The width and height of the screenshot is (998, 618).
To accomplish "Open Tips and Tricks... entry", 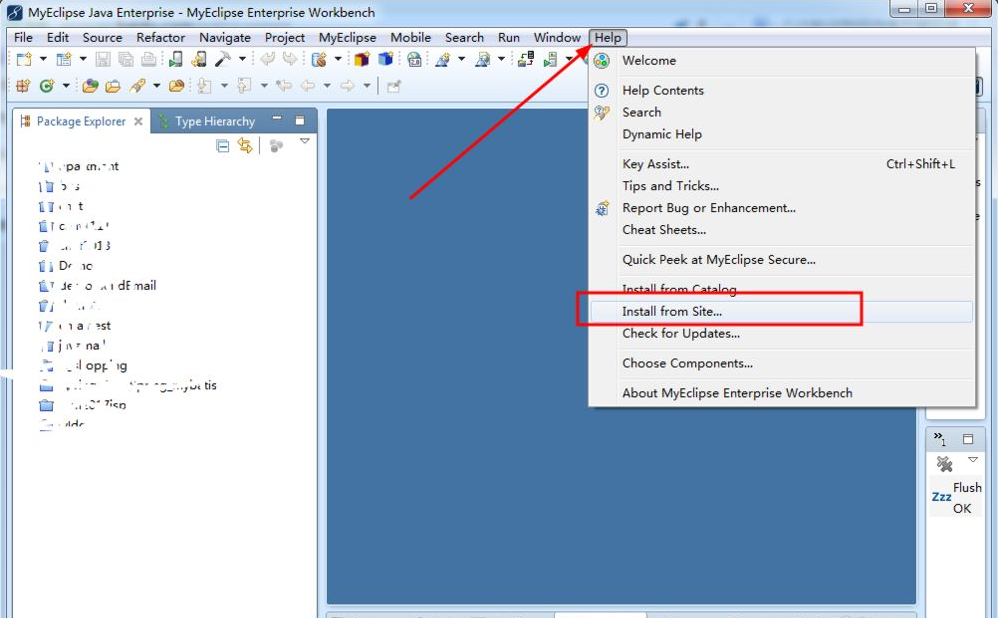I will pyautogui.click(x=782, y=186).
